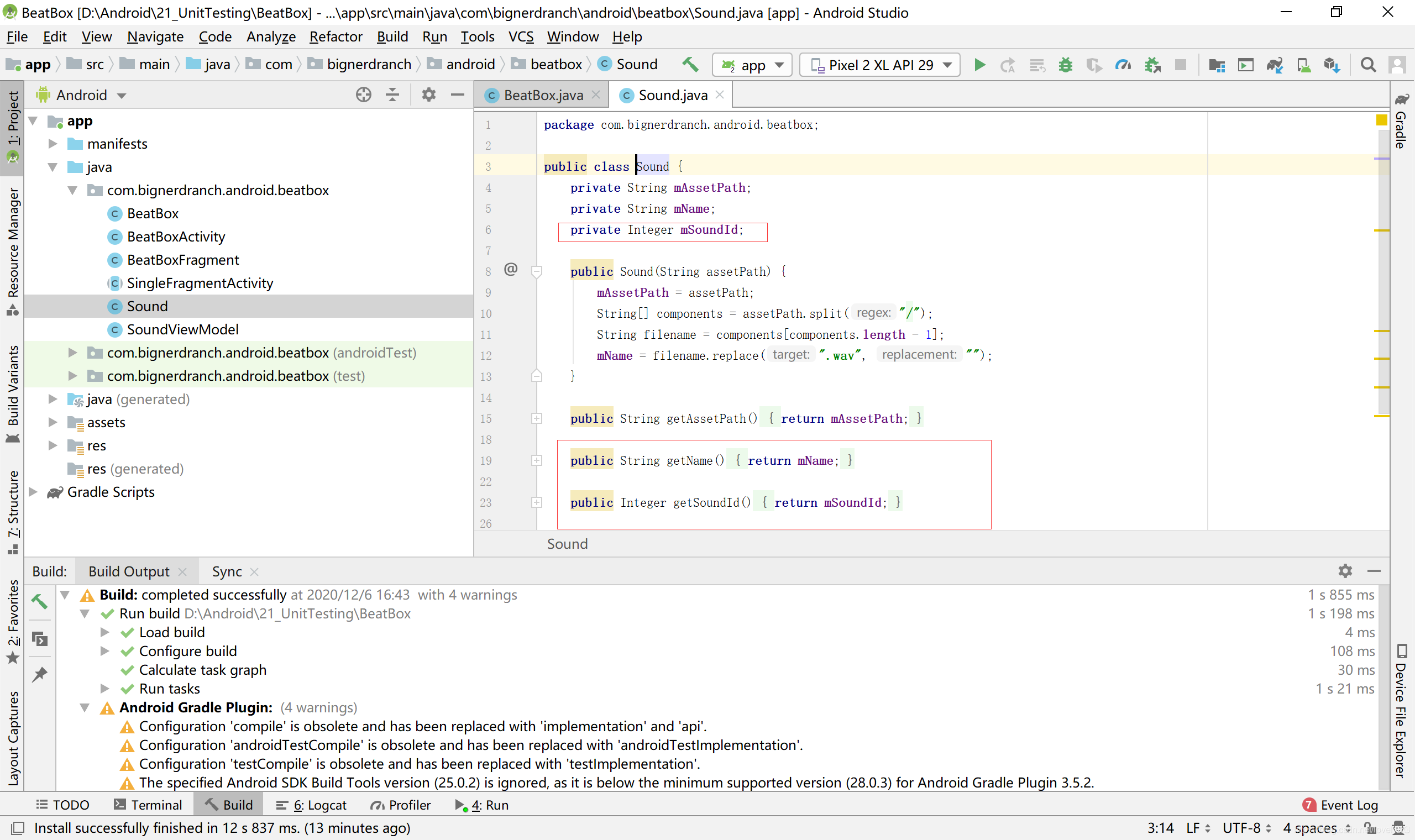Click the Make Project hammer icon
Viewport: 1415px width, 840px height.
tap(690, 65)
